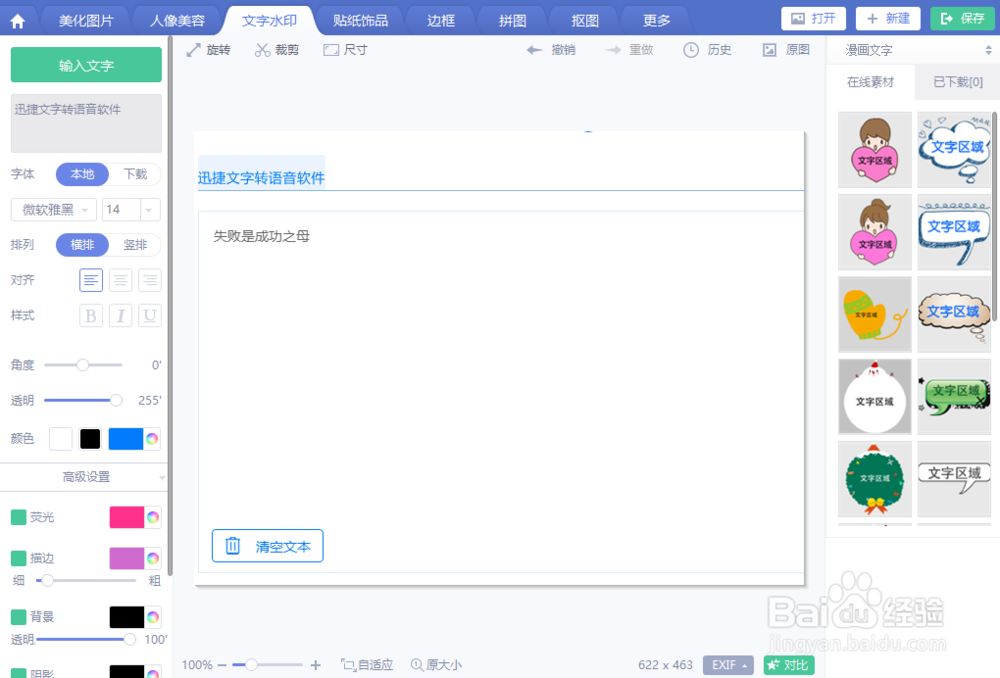Align text to the left

91,280
